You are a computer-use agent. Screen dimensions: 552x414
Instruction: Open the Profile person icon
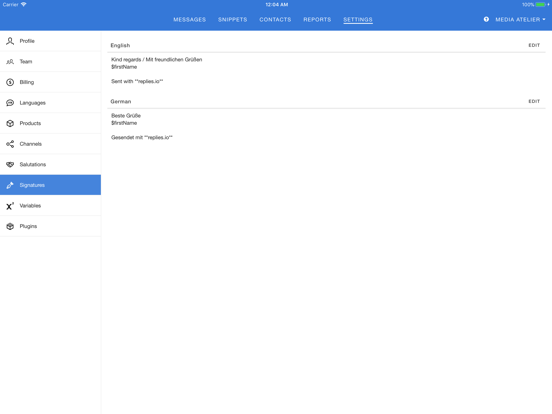pos(10,41)
